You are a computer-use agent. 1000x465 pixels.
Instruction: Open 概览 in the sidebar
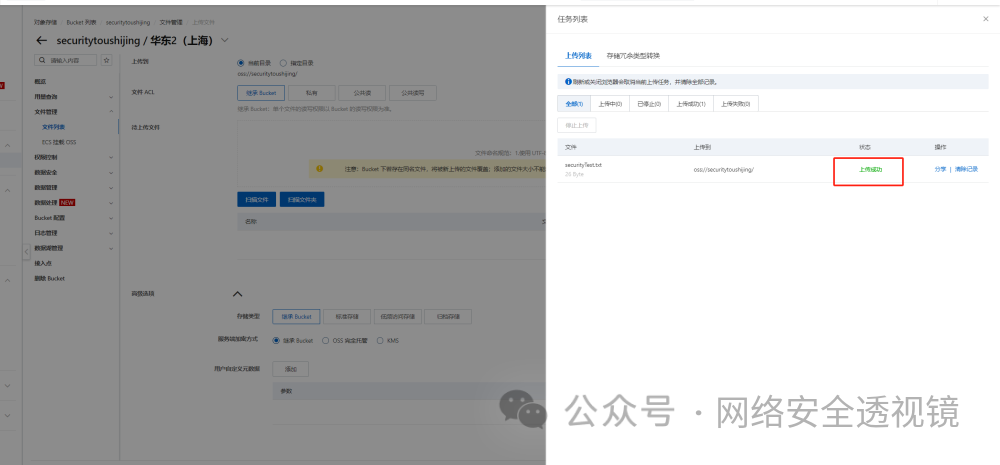click(x=40, y=82)
